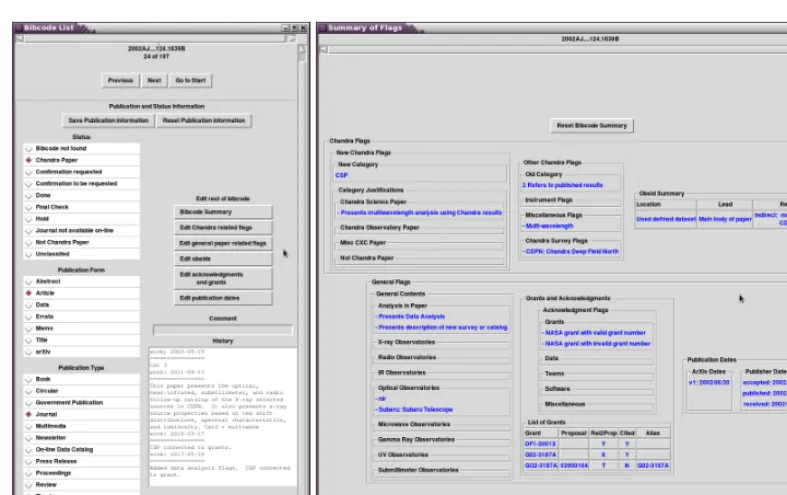Click 'Presents description of new survey or catalog'
Viewport: 787px width, 495px height.
click(x=443, y=327)
